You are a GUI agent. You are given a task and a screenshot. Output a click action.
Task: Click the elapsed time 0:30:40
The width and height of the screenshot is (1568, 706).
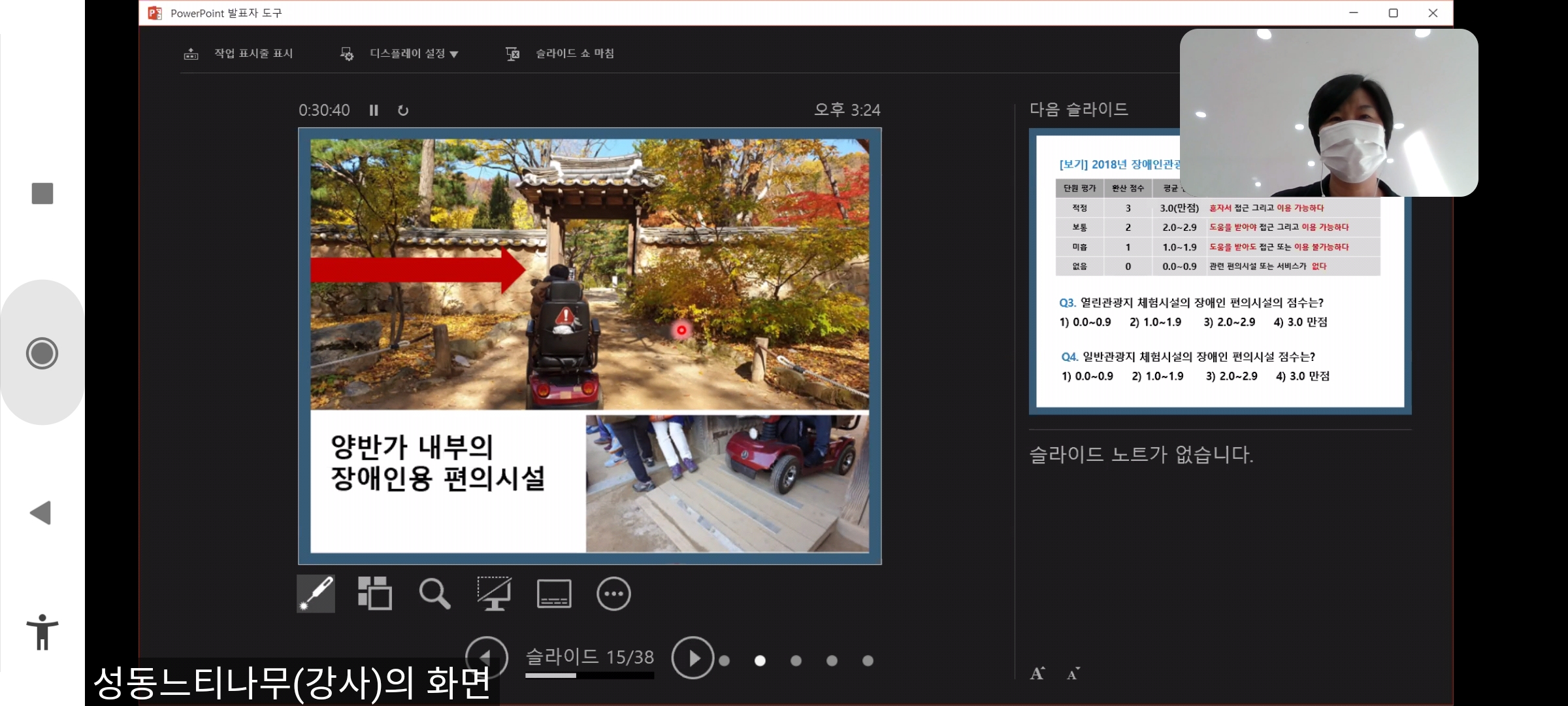click(324, 110)
